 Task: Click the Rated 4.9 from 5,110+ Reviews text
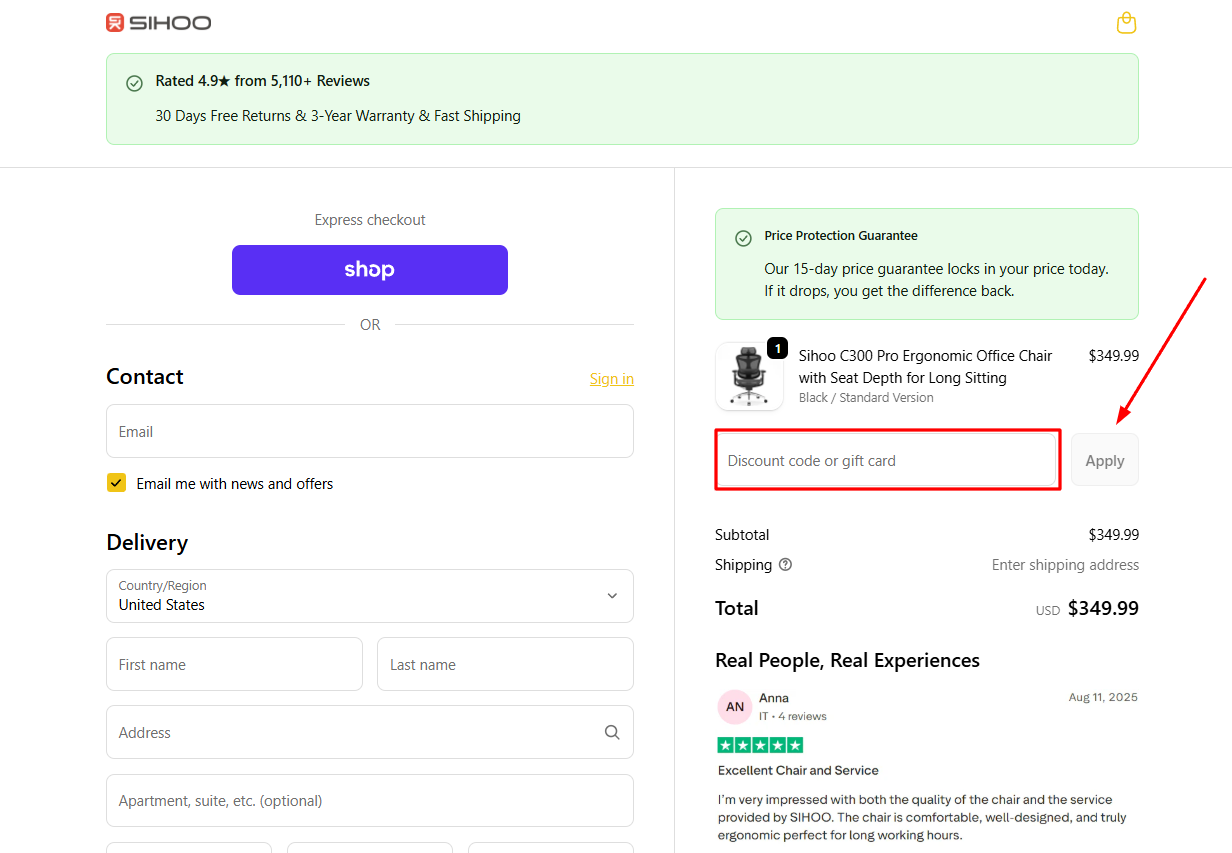(262, 81)
